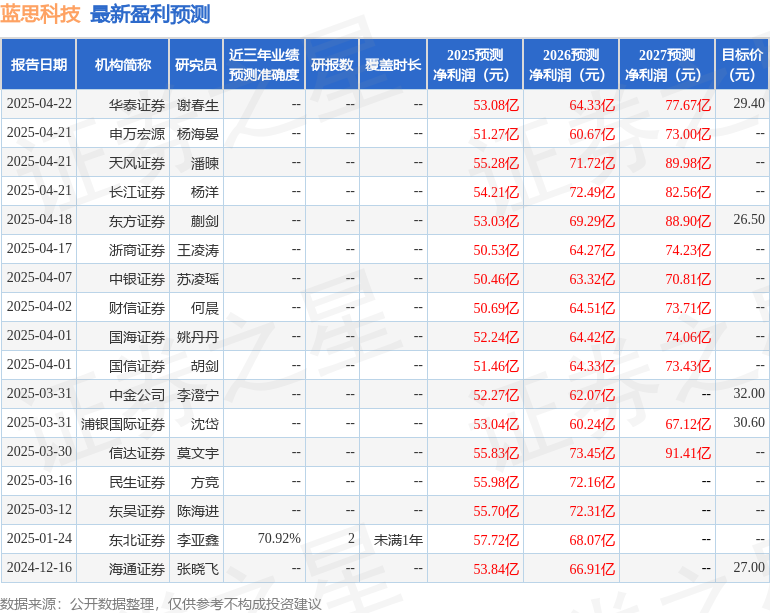Click the 91.41亿 forecast value
Viewport: 770px width, 613px height.
[688, 453]
